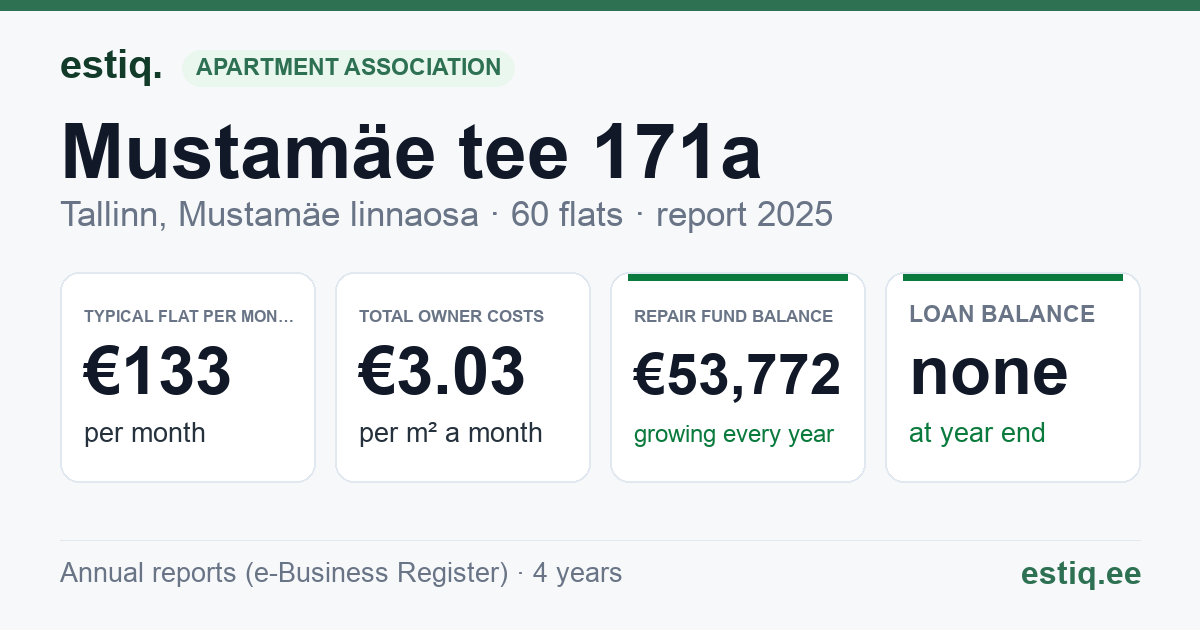Open the Total owner costs card

[x=463, y=377]
